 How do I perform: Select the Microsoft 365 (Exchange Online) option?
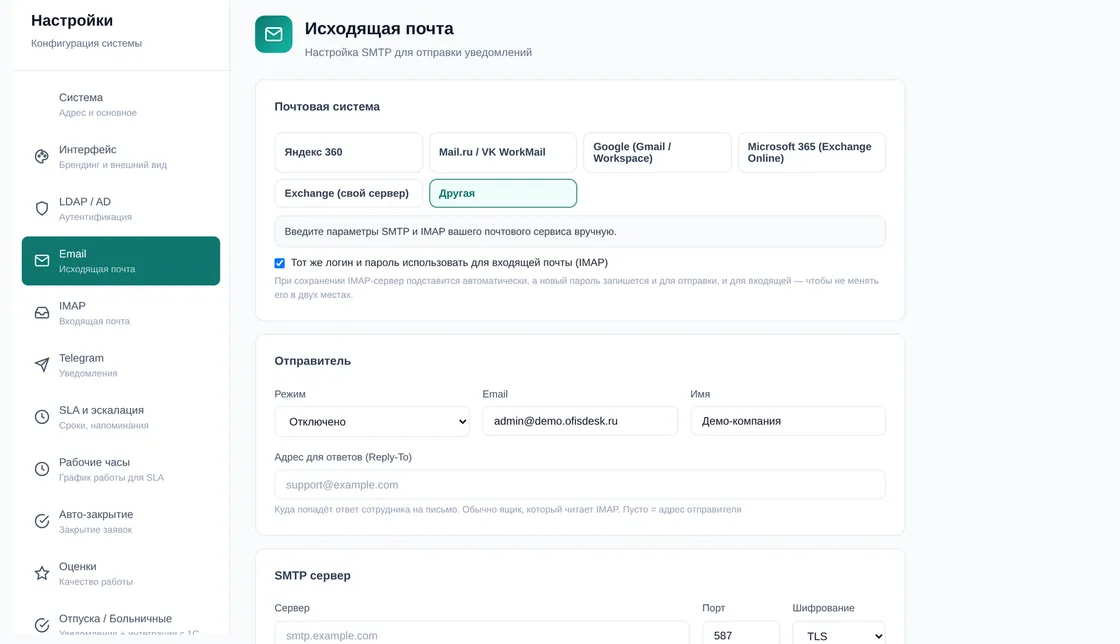811,152
